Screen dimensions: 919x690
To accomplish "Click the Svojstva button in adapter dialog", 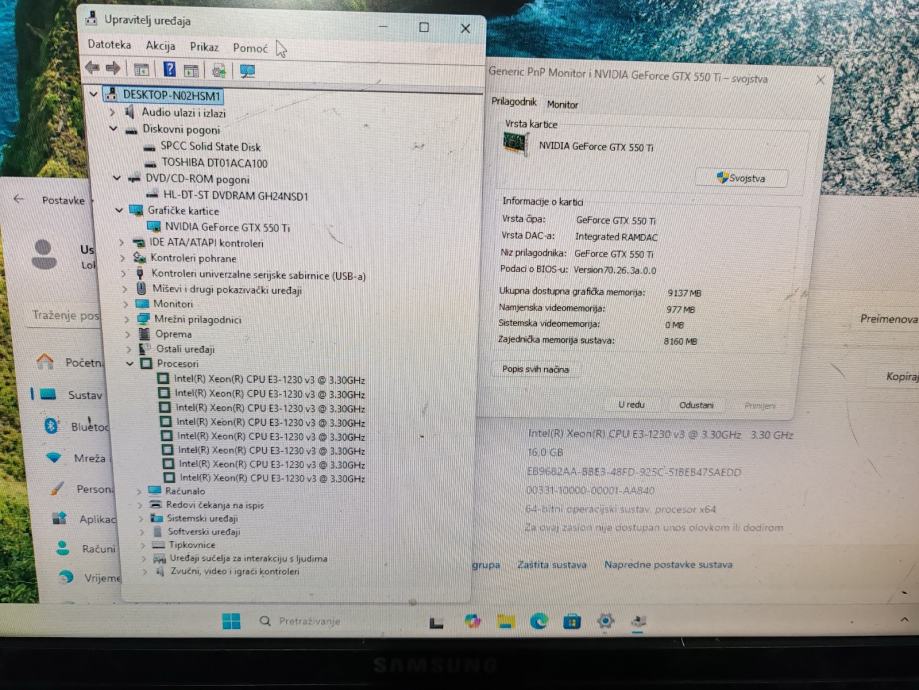I will point(741,178).
